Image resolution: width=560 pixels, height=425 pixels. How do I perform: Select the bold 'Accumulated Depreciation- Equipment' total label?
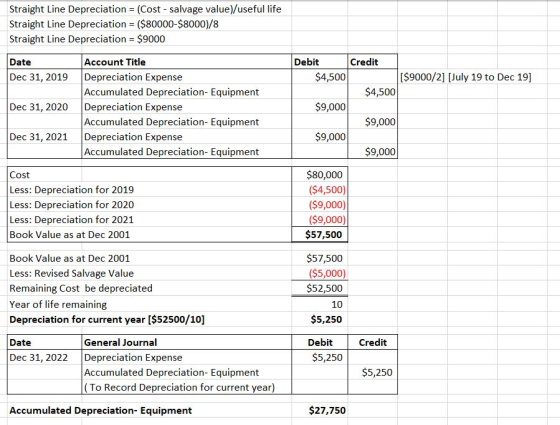[x=100, y=411]
